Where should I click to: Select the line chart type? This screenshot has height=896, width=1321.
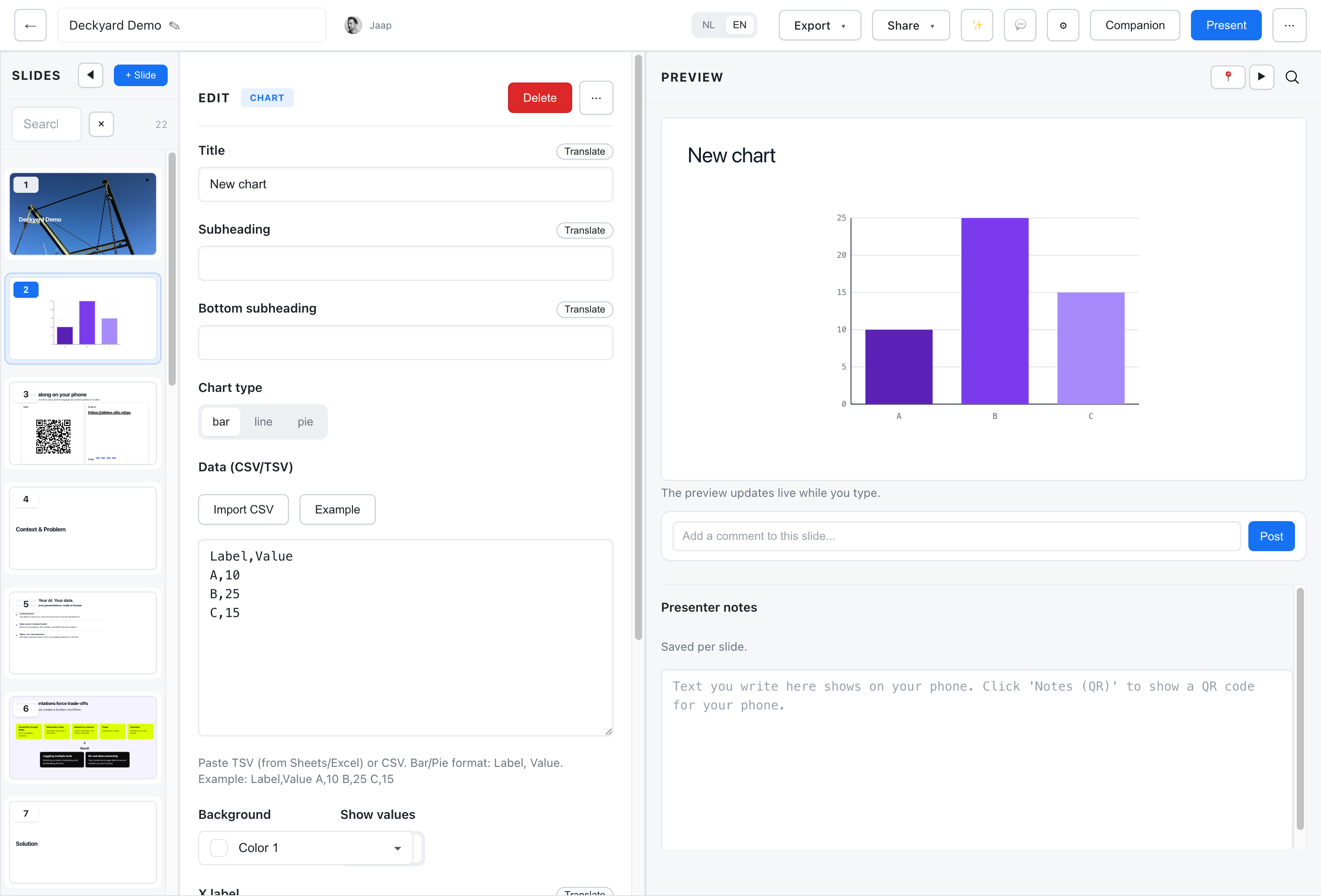tap(263, 422)
